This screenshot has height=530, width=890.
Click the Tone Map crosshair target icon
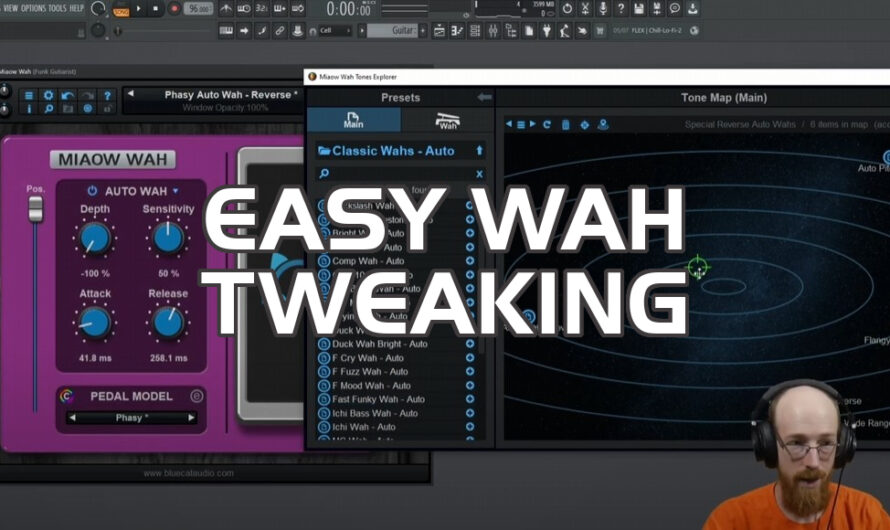pyautogui.click(x=584, y=124)
